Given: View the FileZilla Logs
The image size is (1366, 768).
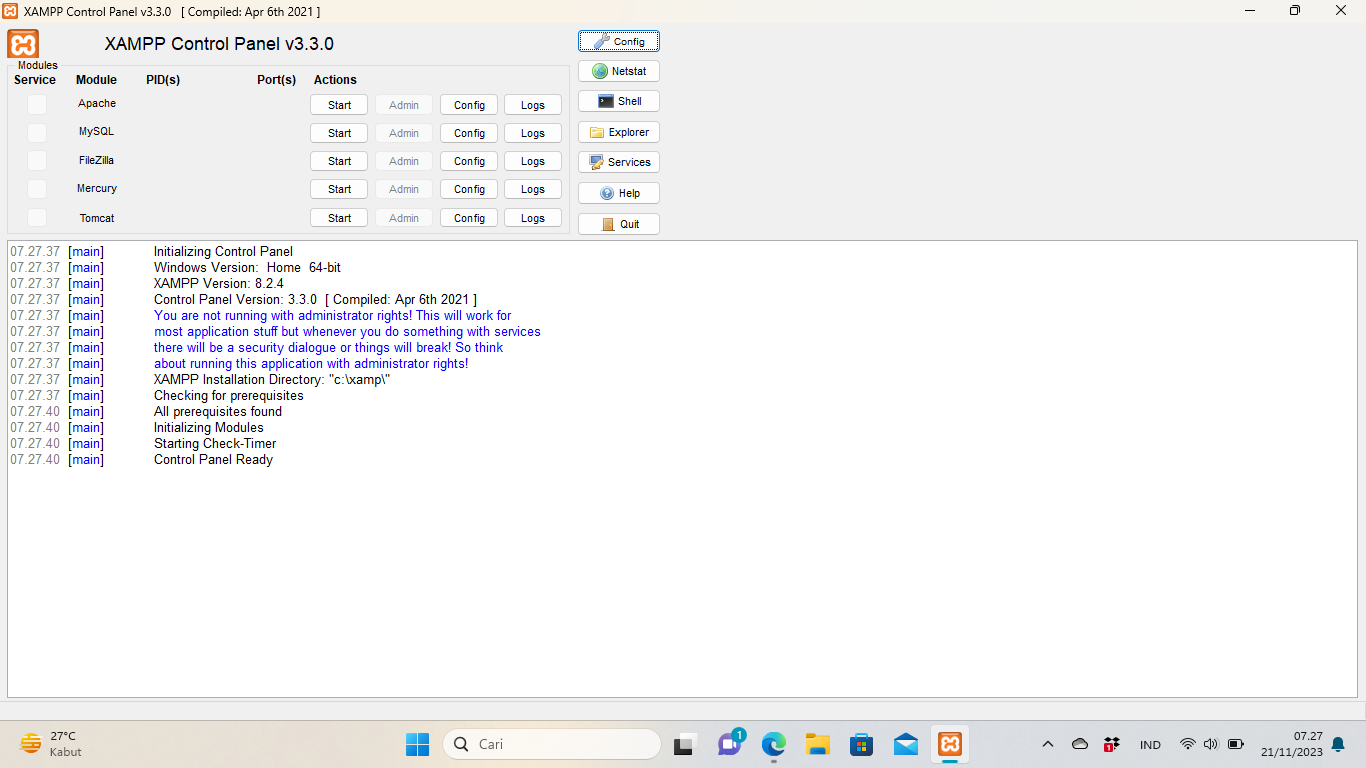Looking at the screenshot, I should 532,160.
